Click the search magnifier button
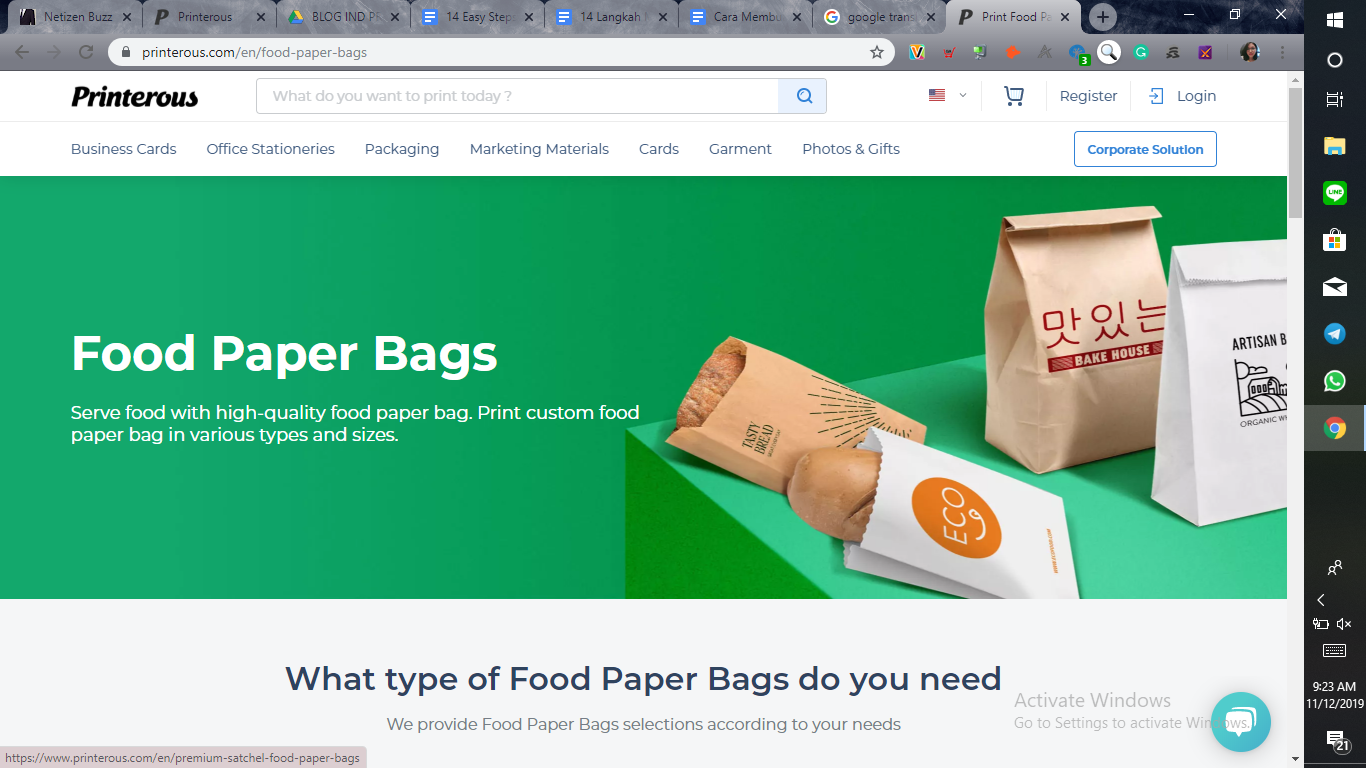Viewport: 1366px width, 768px height. pyautogui.click(x=803, y=96)
